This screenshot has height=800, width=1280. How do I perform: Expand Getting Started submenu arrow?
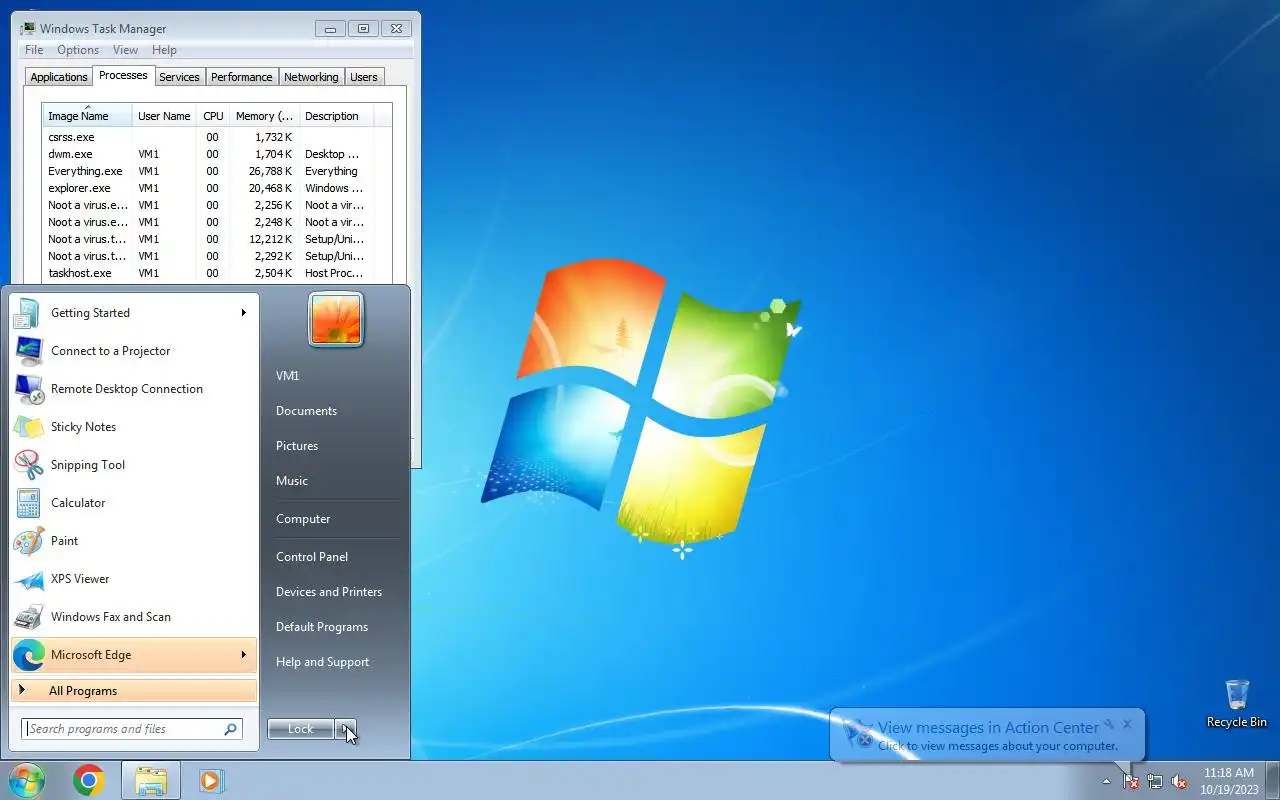tap(243, 313)
